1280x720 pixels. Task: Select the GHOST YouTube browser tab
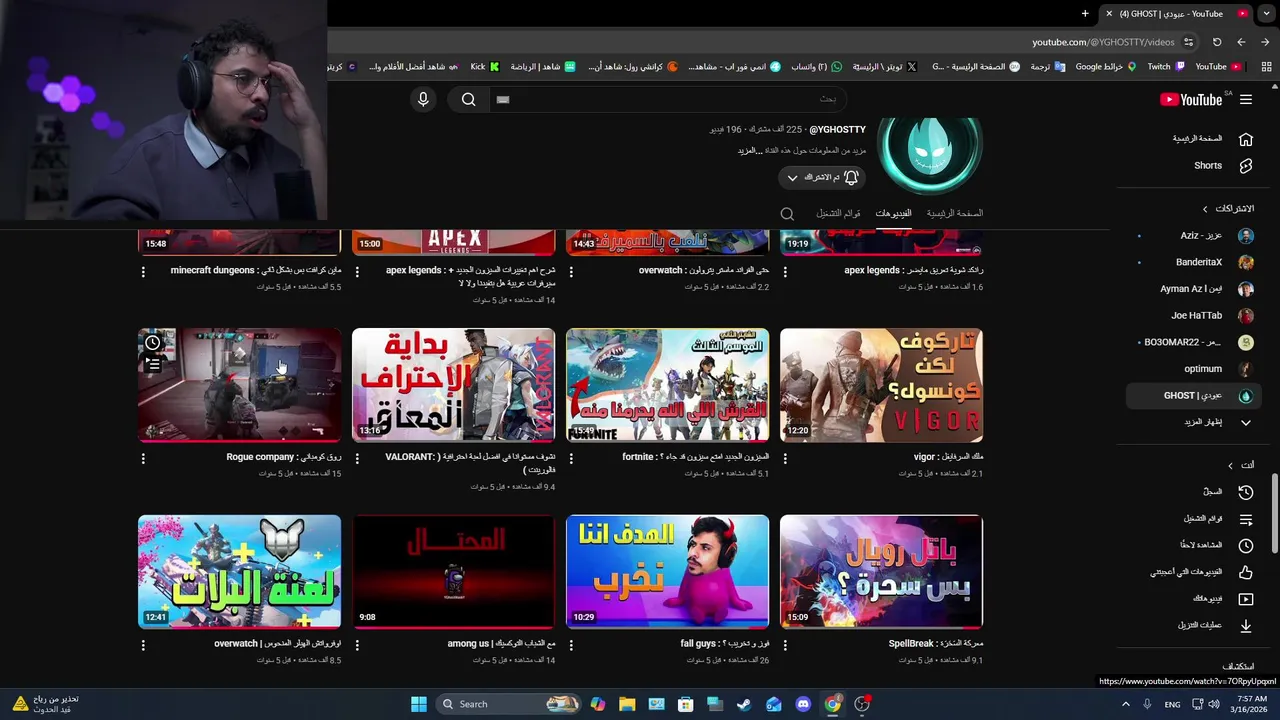coord(1175,14)
